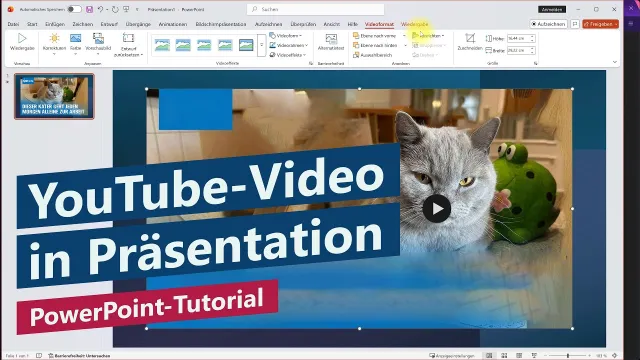
Task: Click Barrierefreiheit: Untersuchen in status bar
Action: pos(79,356)
